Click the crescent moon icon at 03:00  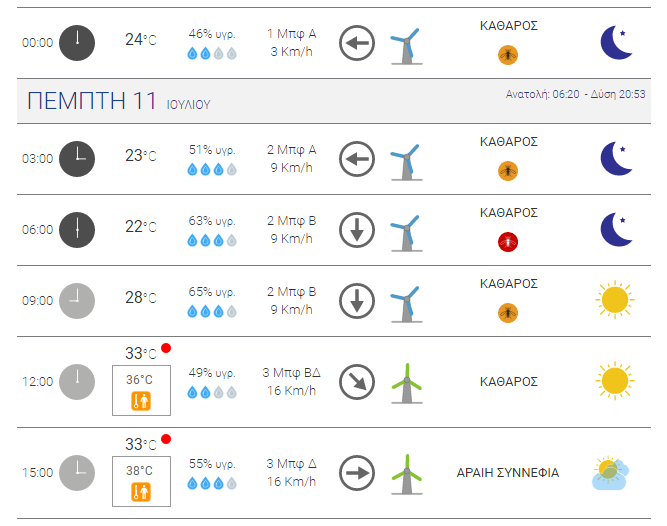[616, 158]
